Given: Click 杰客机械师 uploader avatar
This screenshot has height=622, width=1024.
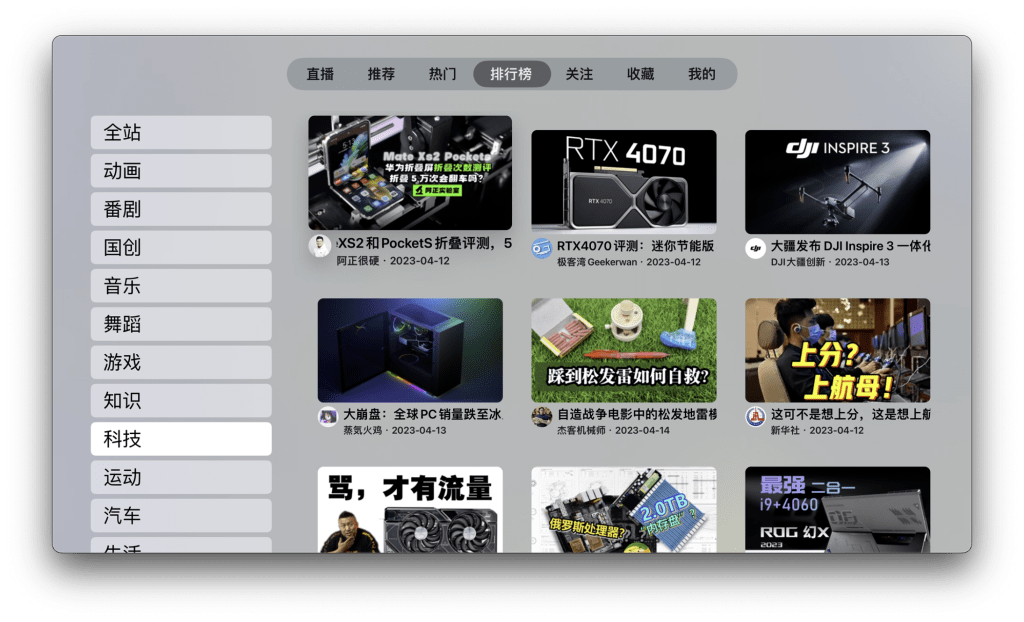Looking at the screenshot, I should (541, 417).
